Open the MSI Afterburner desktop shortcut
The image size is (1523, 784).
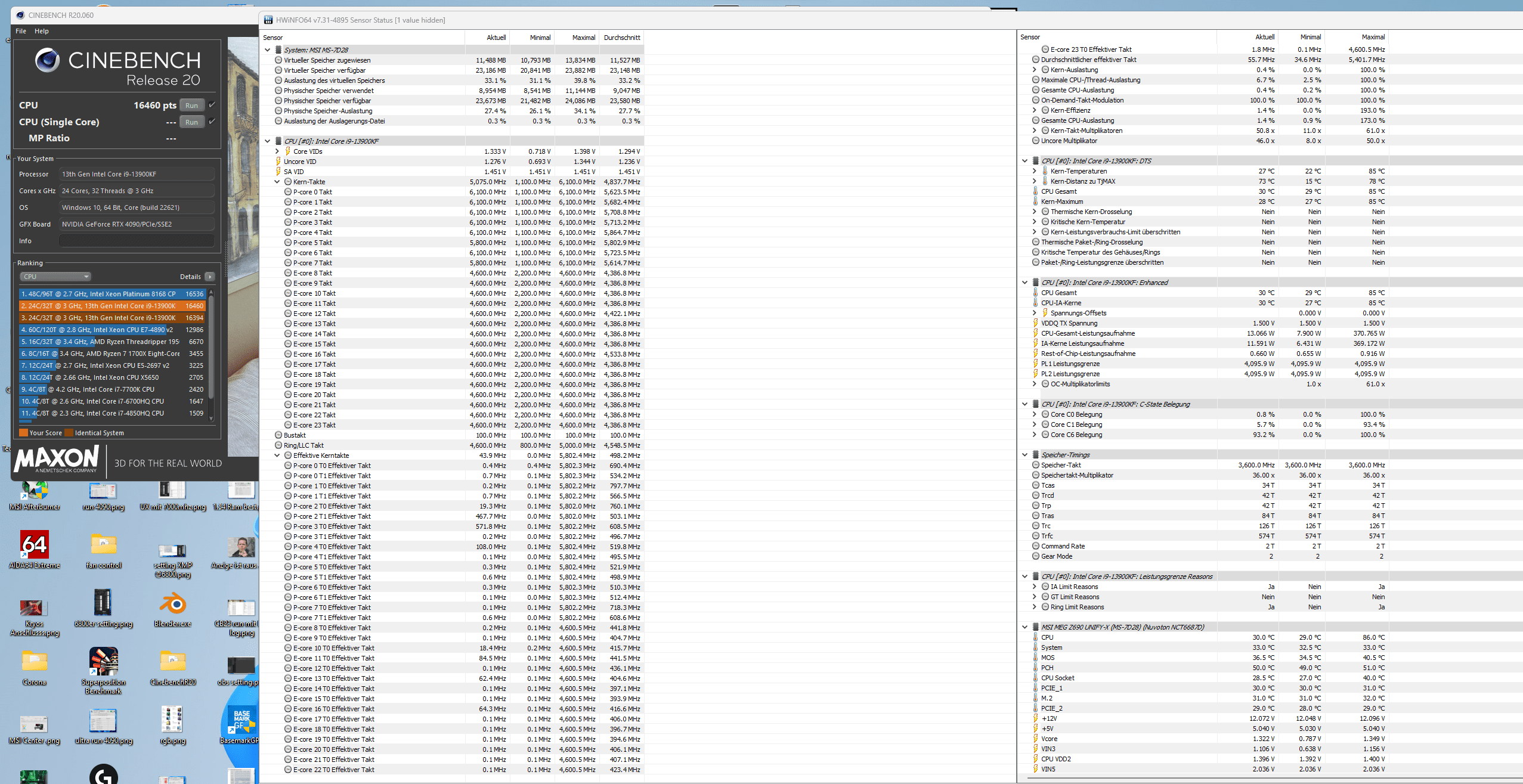tap(35, 491)
